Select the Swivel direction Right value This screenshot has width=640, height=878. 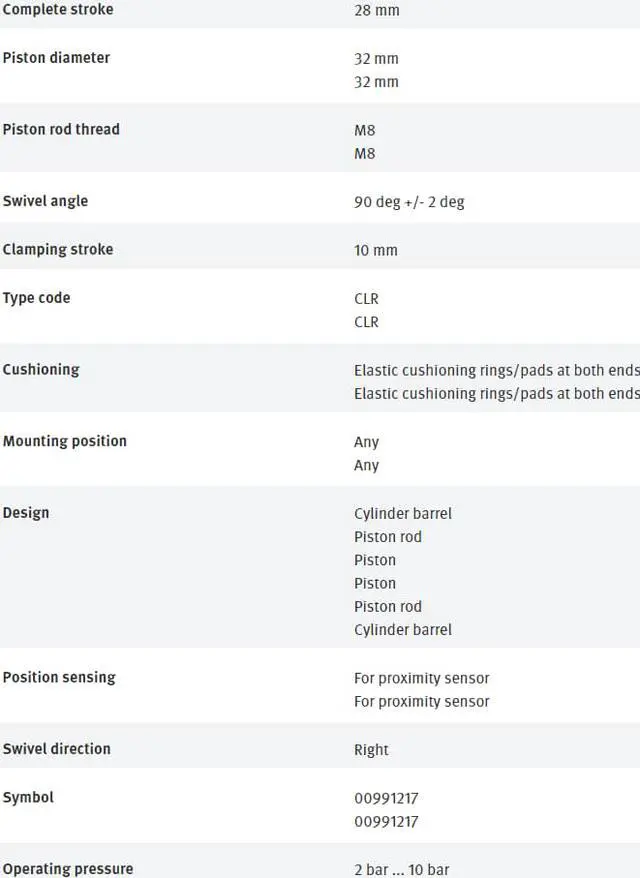(x=371, y=750)
